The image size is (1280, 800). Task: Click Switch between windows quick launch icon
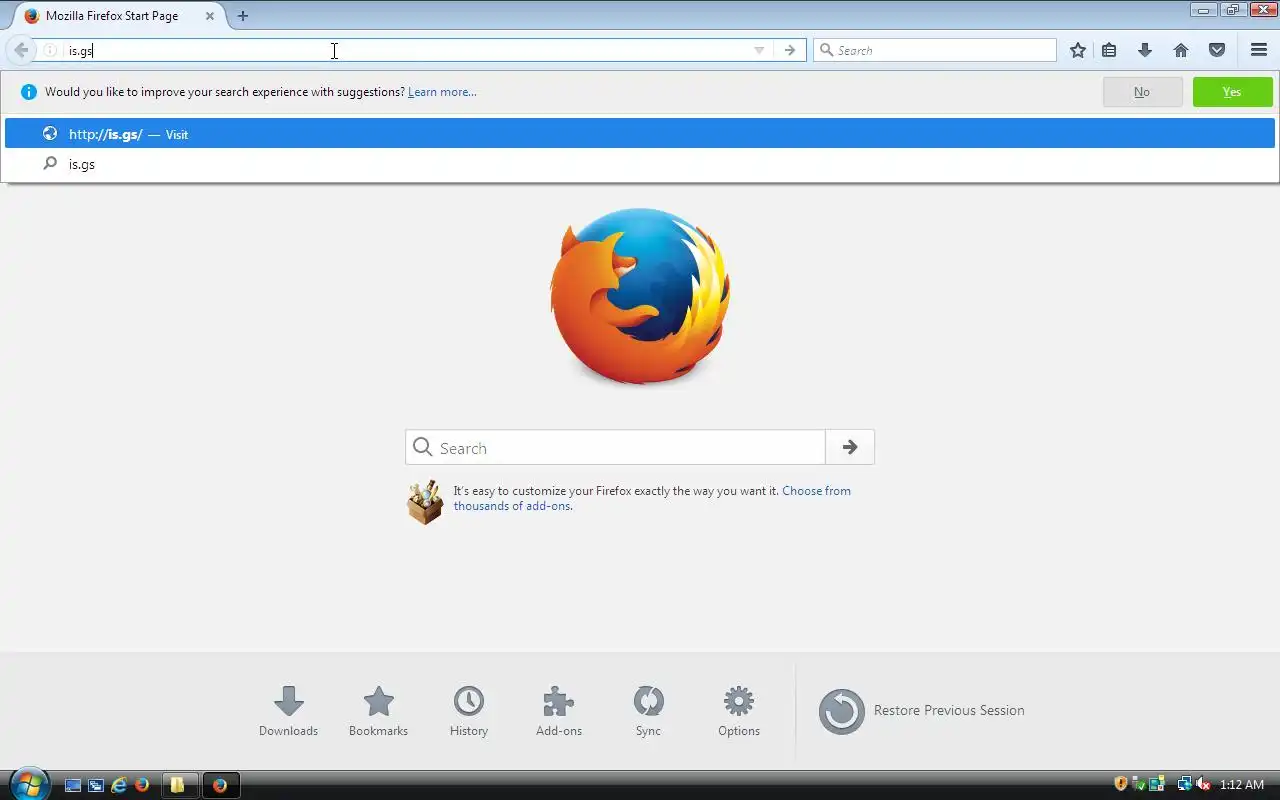pos(96,785)
